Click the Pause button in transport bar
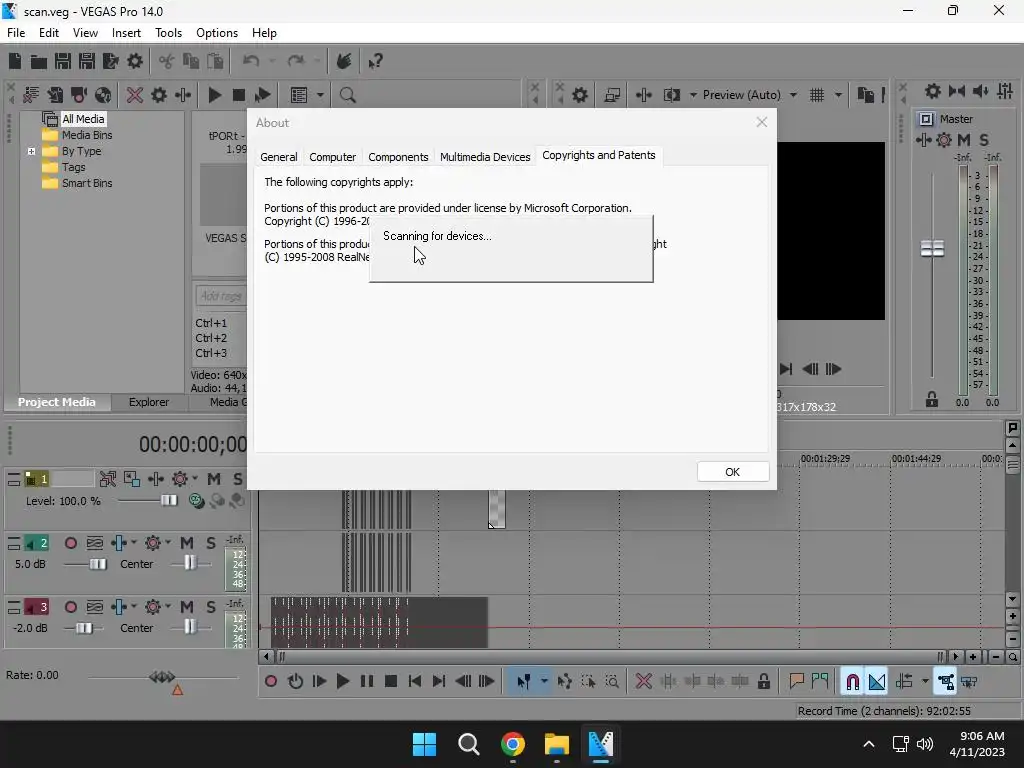The height and width of the screenshot is (768, 1024). (367, 682)
